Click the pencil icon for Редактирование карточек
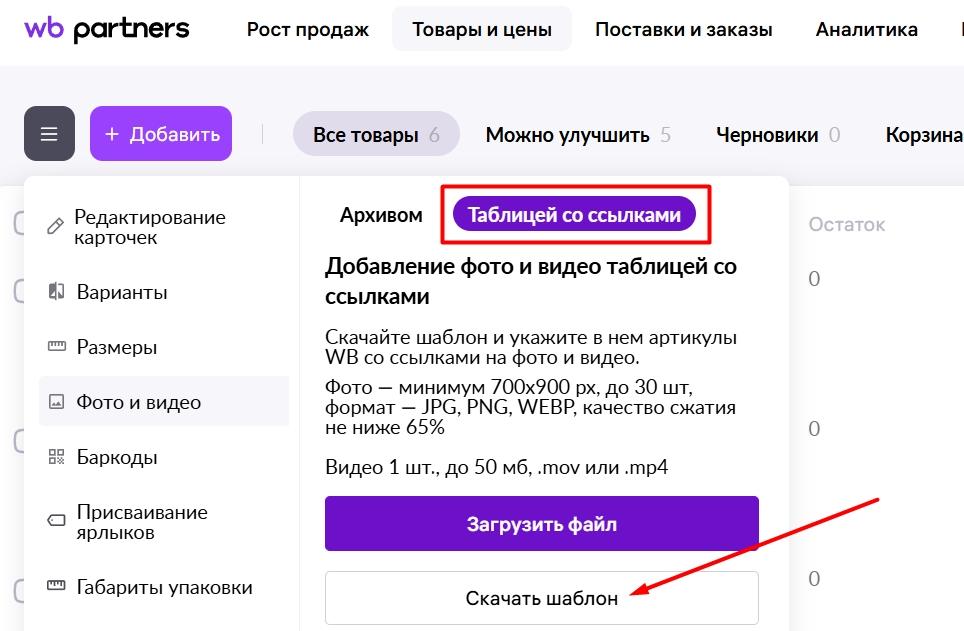Viewport: 964px width, 631px height. pos(56,227)
